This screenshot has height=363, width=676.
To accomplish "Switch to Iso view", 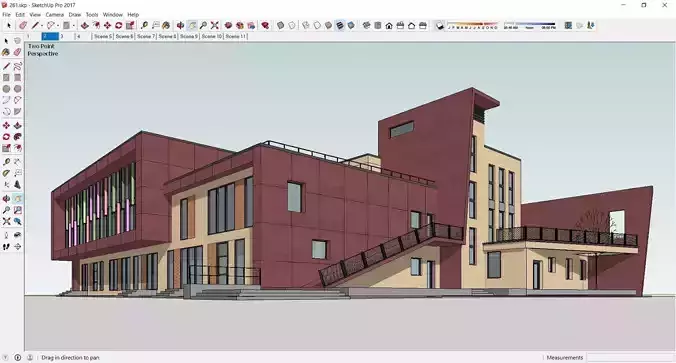I will click(x=366, y=25).
